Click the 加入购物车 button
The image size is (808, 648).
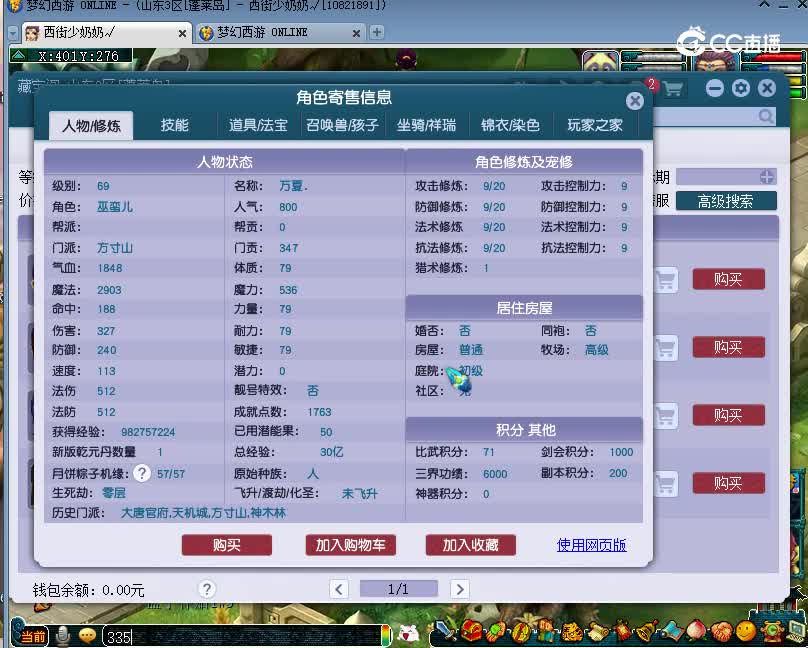[350, 545]
